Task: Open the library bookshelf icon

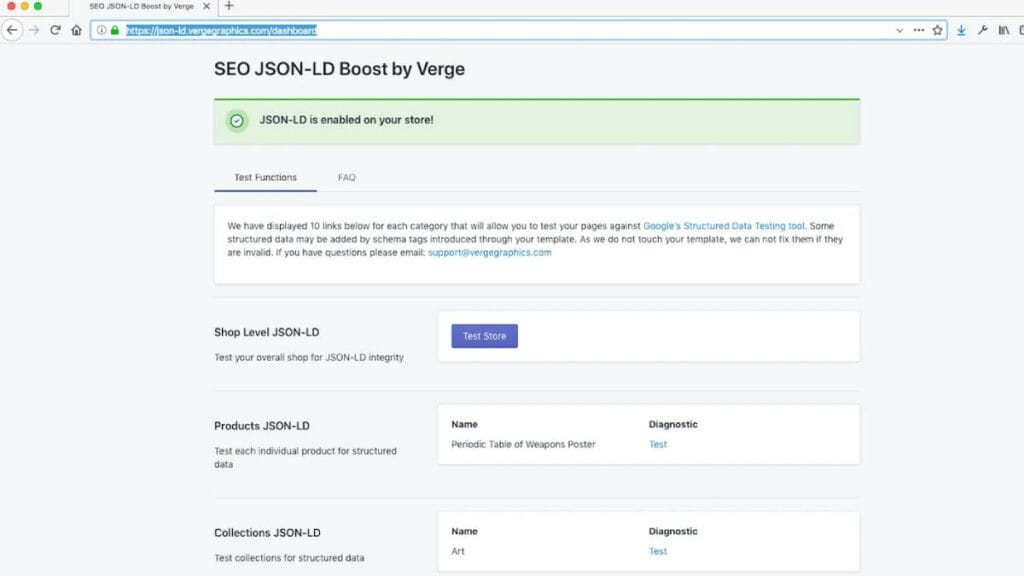Action: (x=1004, y=30)
